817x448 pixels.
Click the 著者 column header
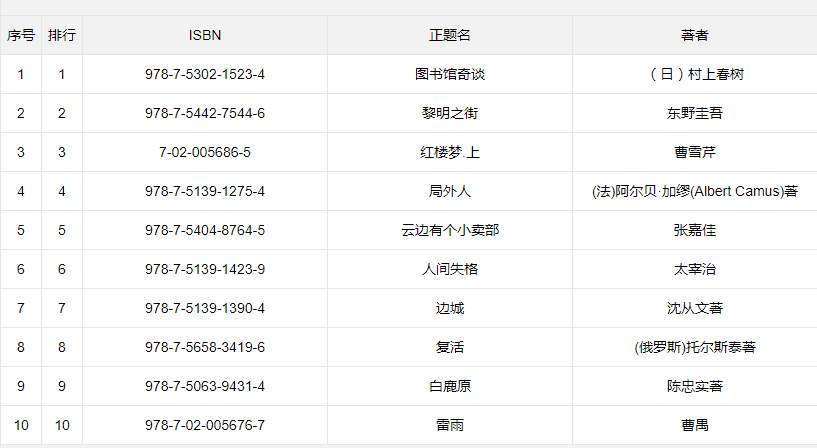tap(694, 35)
